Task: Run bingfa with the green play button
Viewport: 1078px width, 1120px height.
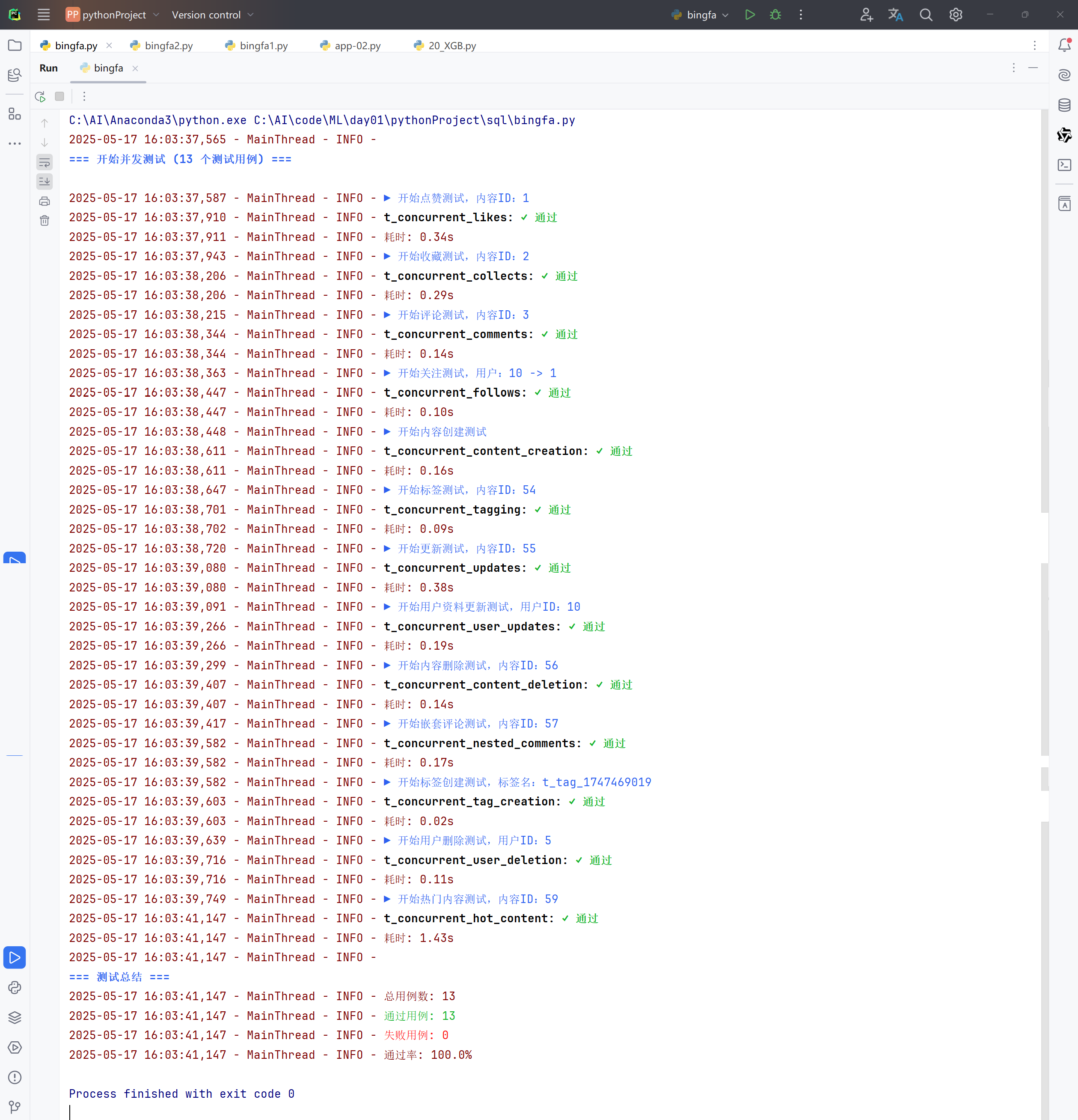Action: pyautogui.click(x=749, y=15)
